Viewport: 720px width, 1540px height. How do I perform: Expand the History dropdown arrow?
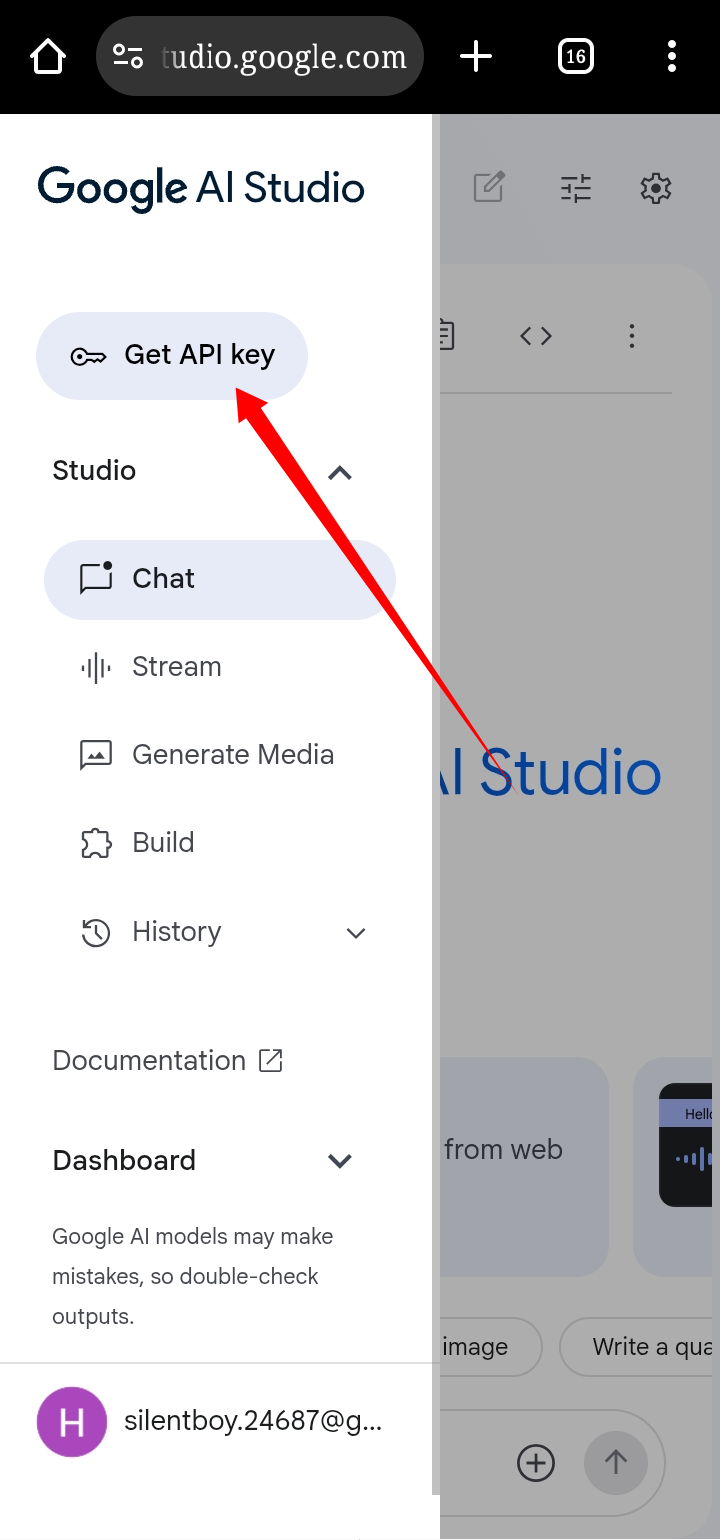point(355,933)
